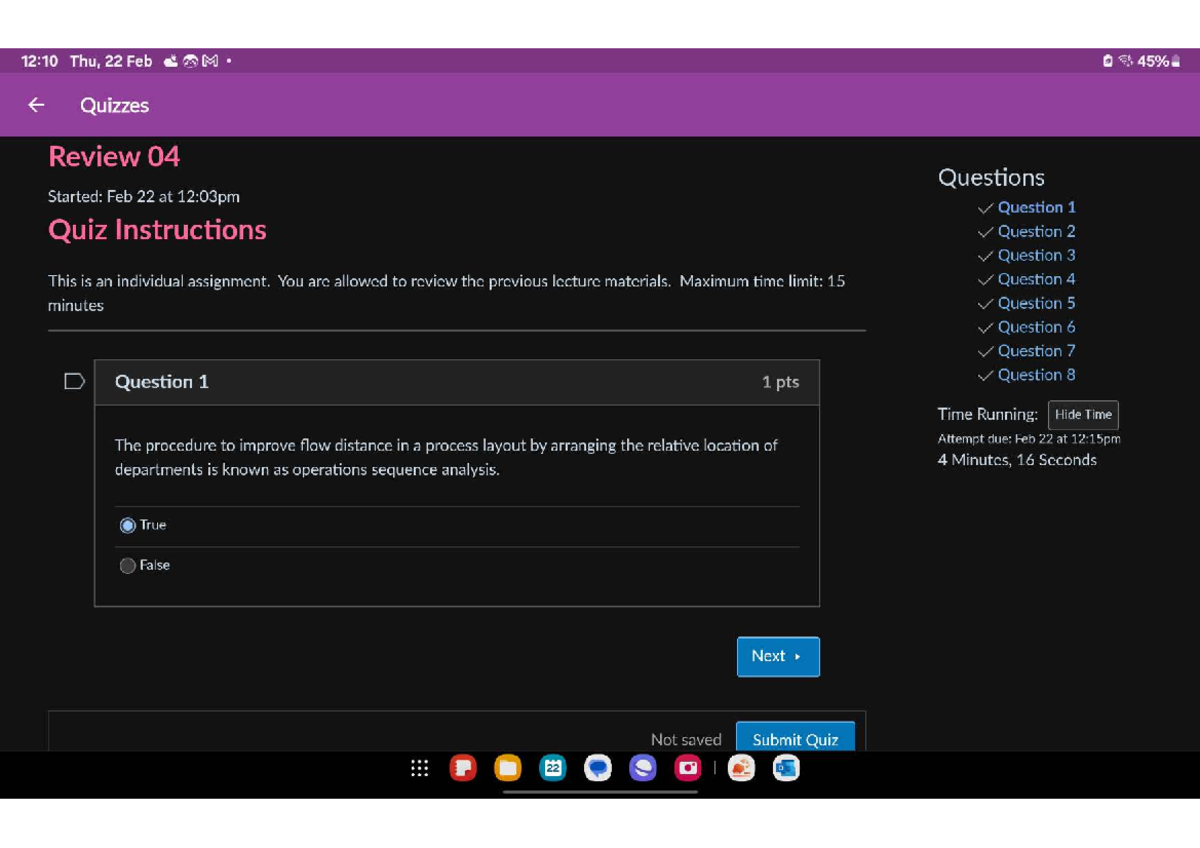Open the Calendar app showing 22
Viewport: 1200px width, 848px height.
pyautogui.click(x=553, y=768)
